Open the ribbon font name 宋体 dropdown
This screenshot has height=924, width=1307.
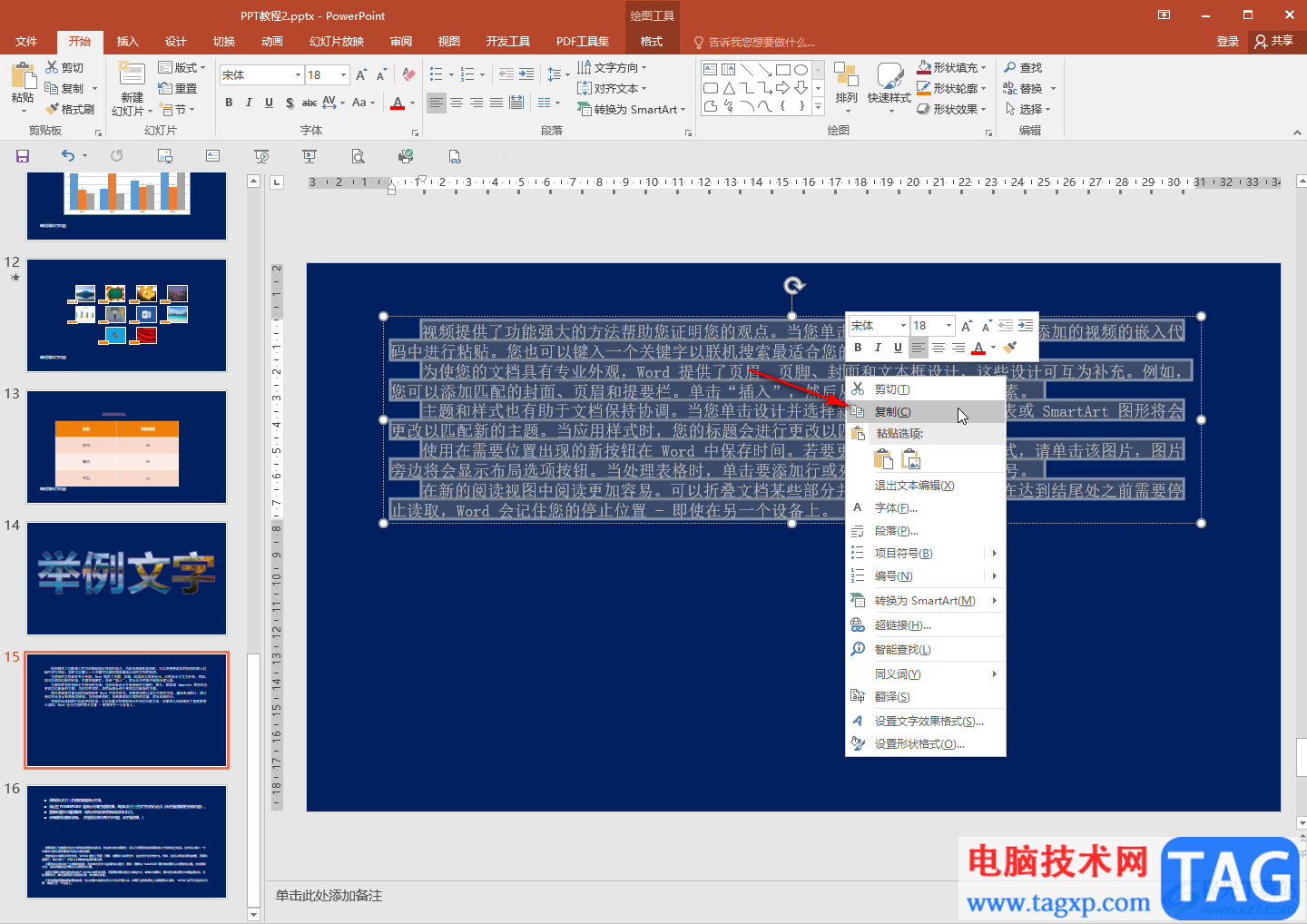[x=298, y=74]
